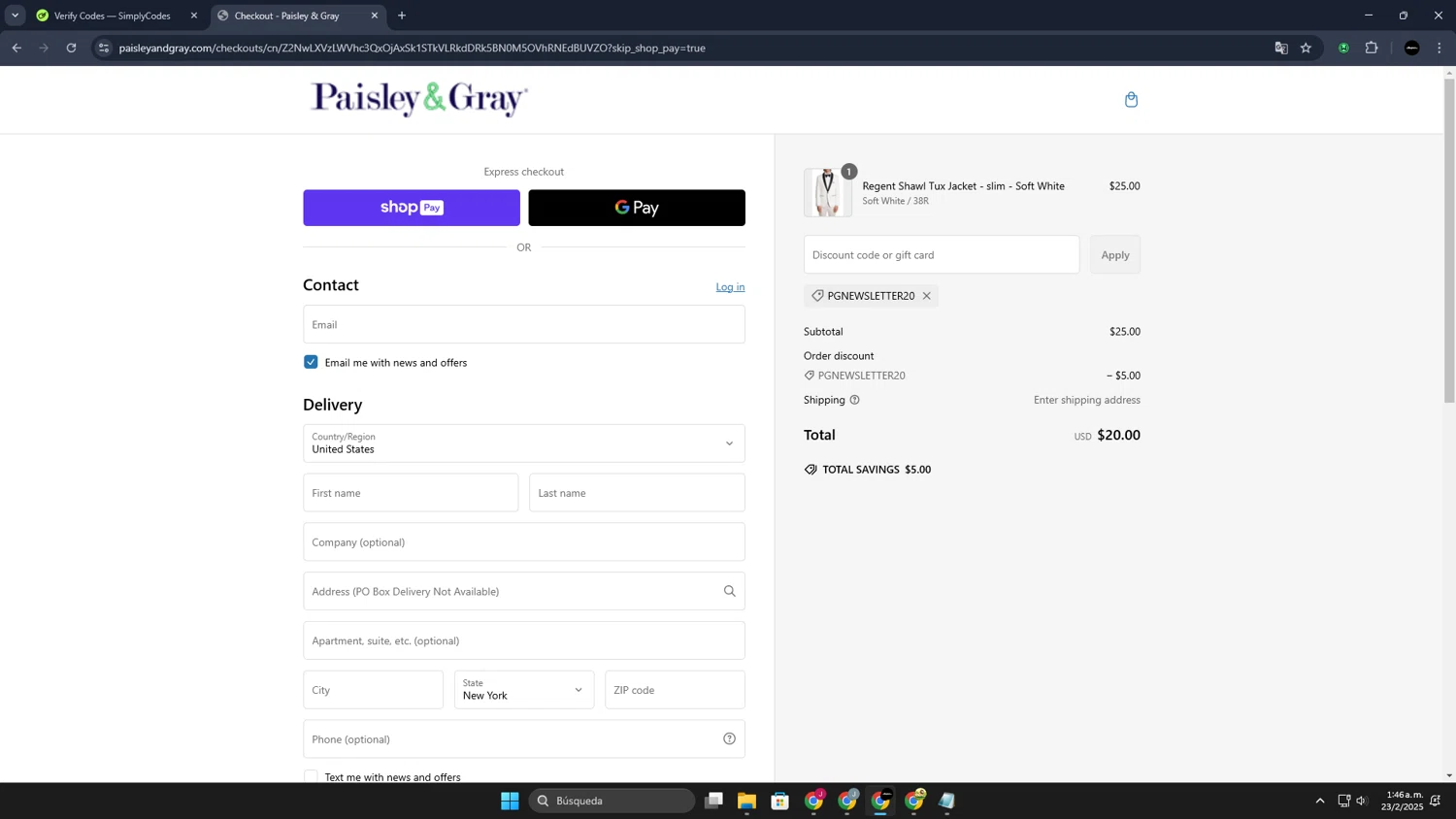Pay with the Shop Pay button

tap(412, 208)
